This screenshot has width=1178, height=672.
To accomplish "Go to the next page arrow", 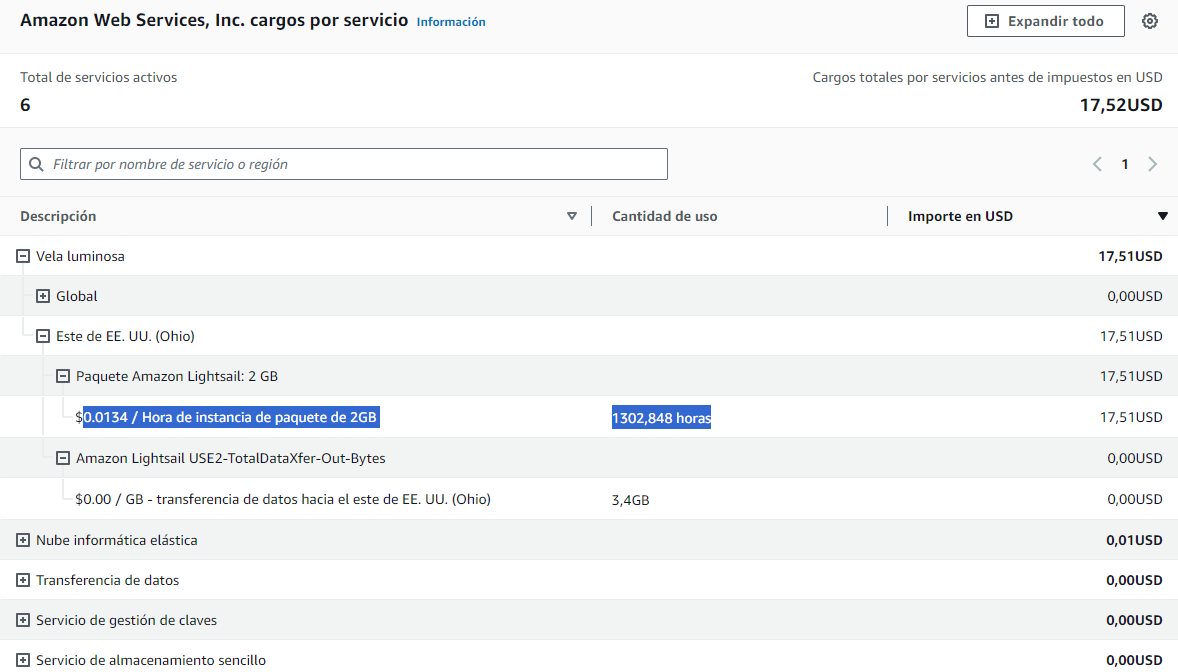I will click(1153, 164).
